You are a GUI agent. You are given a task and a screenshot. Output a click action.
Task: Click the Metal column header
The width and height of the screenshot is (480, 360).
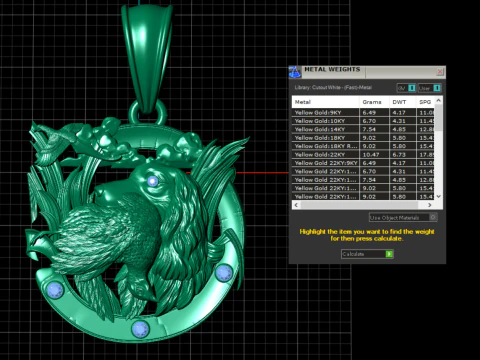(326, 102)
